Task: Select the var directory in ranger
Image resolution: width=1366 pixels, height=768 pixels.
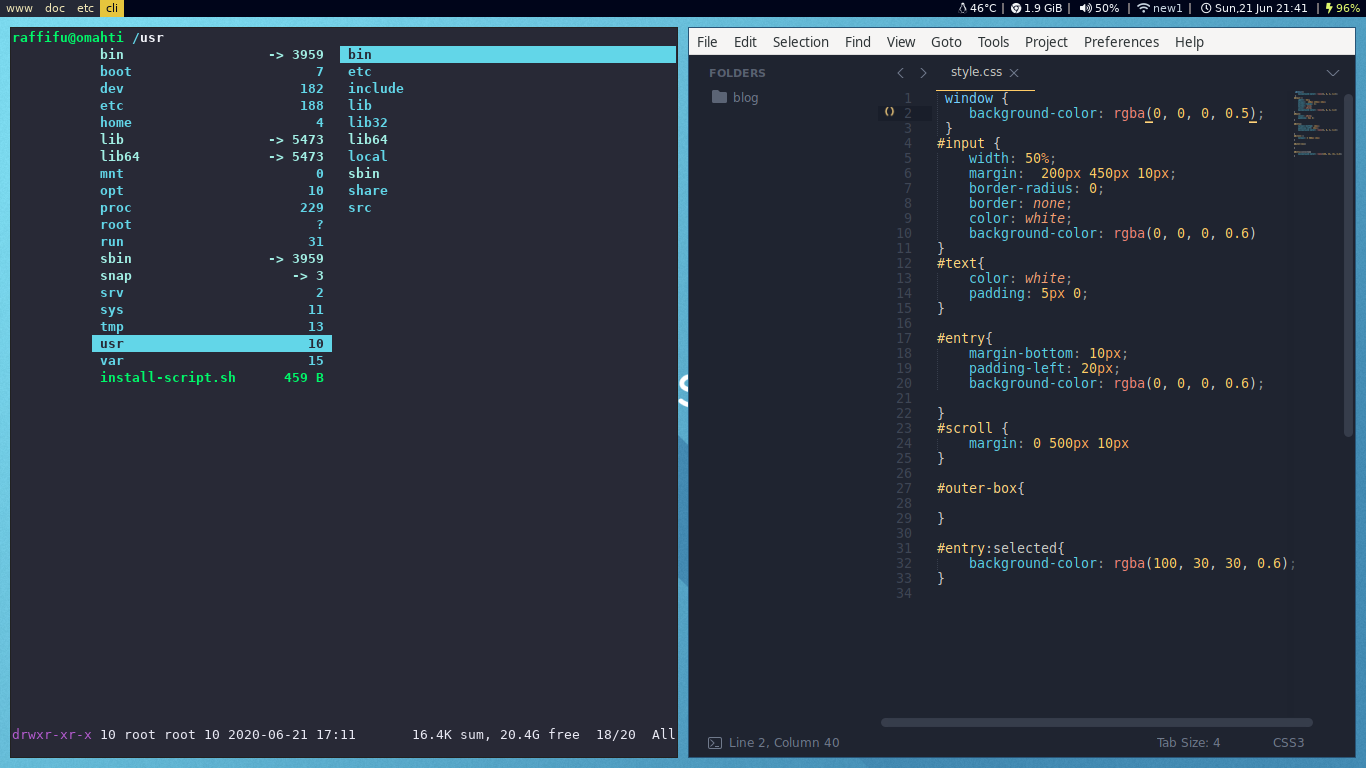Action: click(x=212, y=360)
